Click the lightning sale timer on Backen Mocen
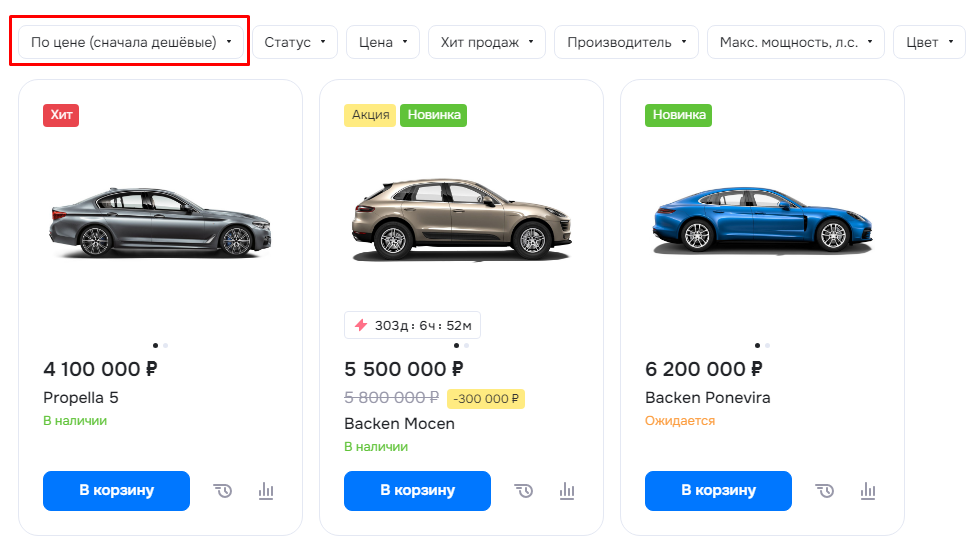 (412, 325)
